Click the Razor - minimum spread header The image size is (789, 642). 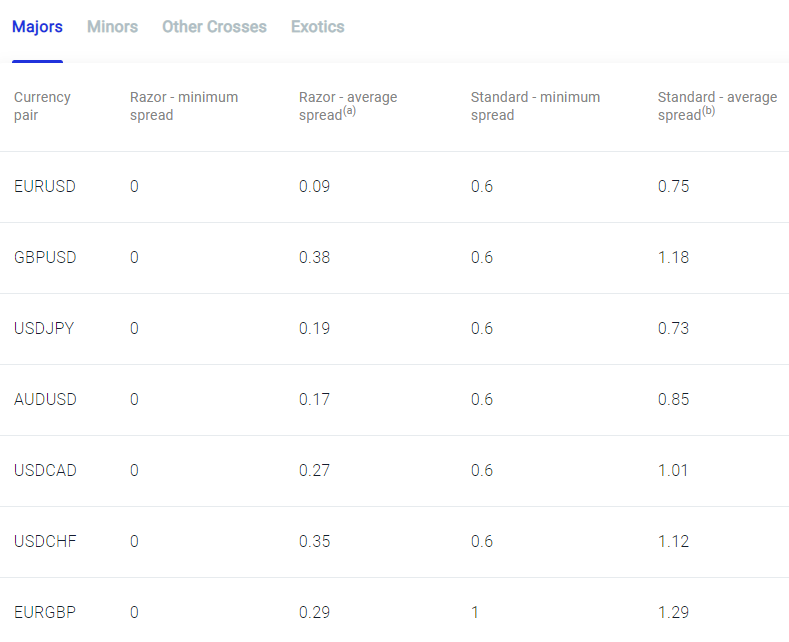click(184, 106)
